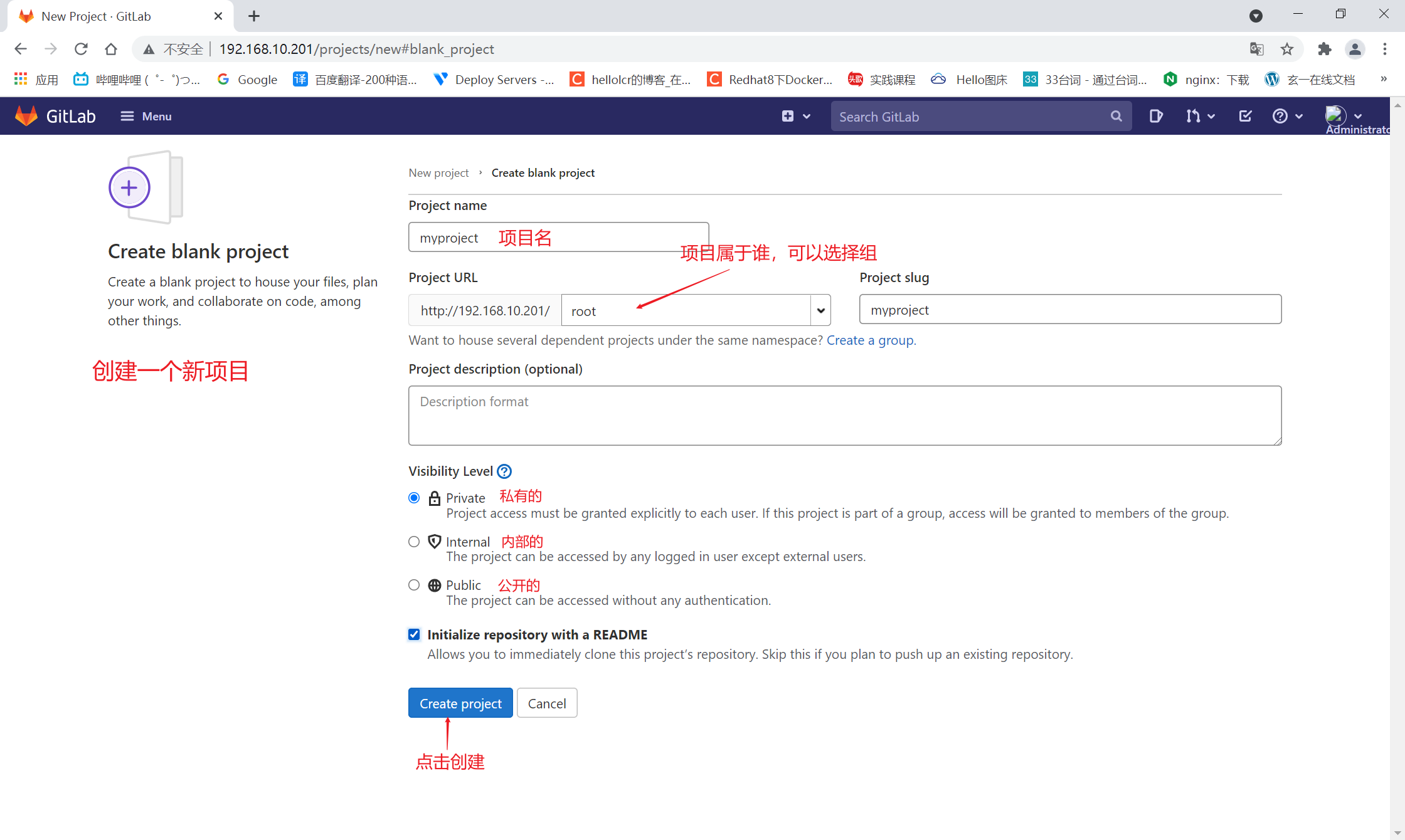The height and width of the screenshot is (840, 1405).
Task: Open the To-Do List icon
Action: pyautogui.click(x=1245, y=116)
